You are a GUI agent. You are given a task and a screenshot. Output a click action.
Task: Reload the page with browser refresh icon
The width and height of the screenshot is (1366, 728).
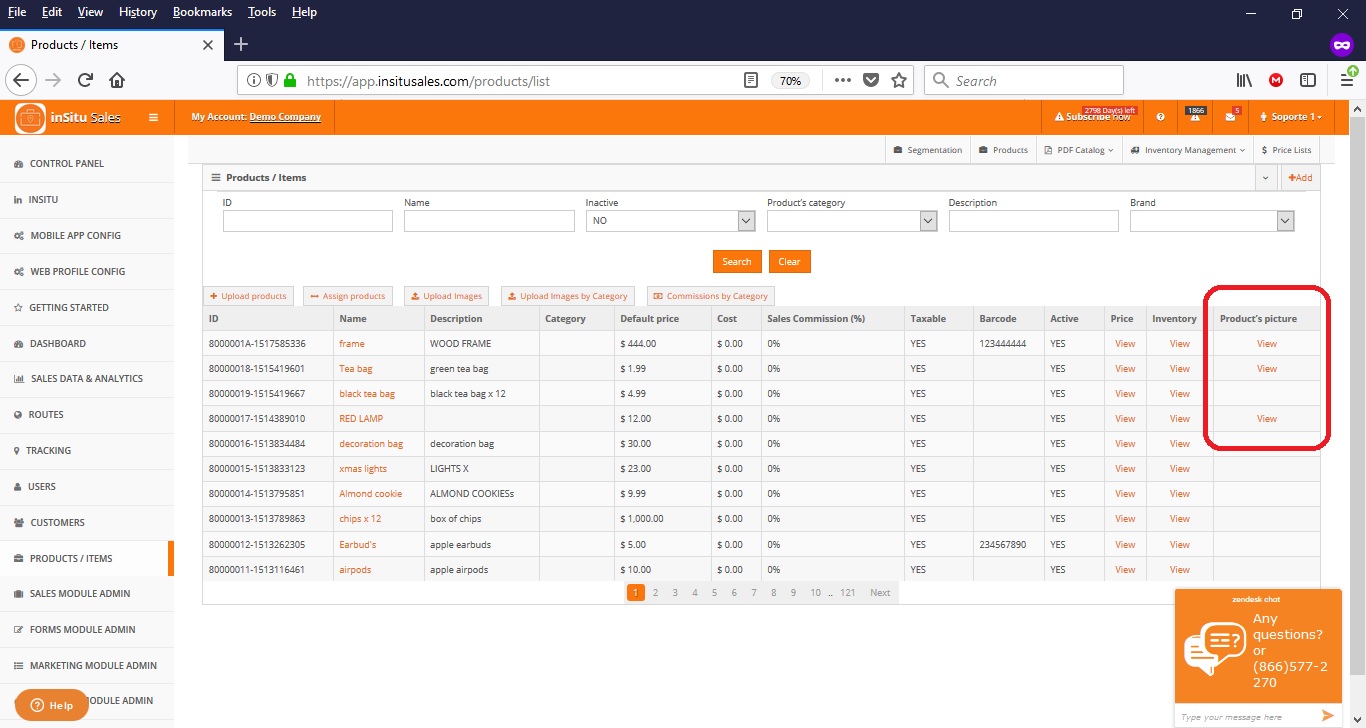click(x=86, y=81)
